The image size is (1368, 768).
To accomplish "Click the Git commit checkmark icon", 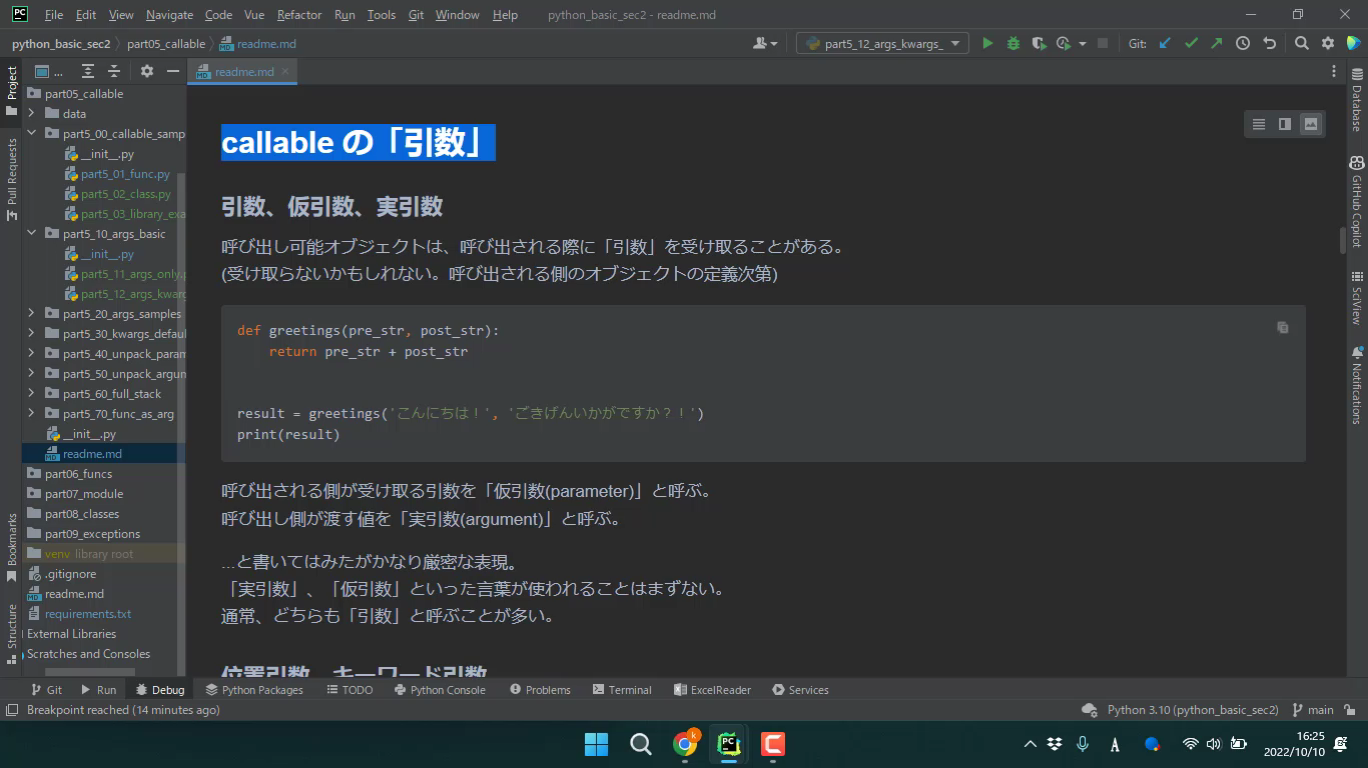I will pyautogui.click(x=1191, y=43).
